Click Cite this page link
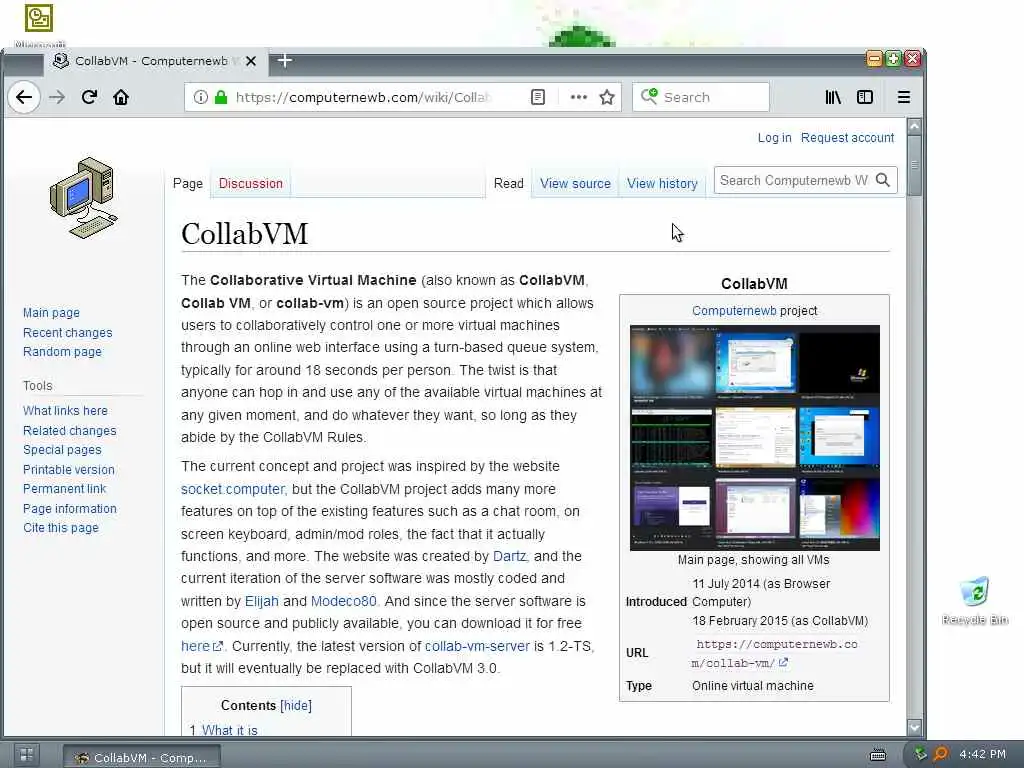Viewport: 1024px width, 768px height. click(x=61, y=528)
